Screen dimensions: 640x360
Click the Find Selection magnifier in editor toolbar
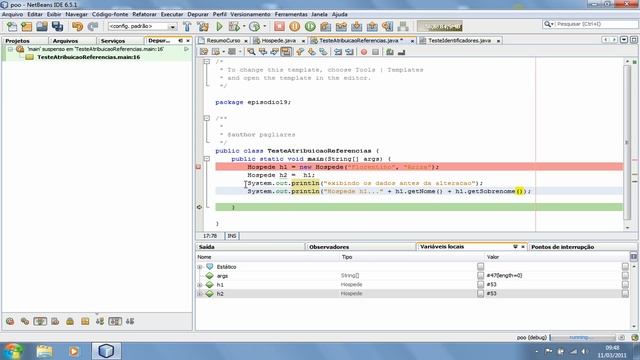coord(251,52)
